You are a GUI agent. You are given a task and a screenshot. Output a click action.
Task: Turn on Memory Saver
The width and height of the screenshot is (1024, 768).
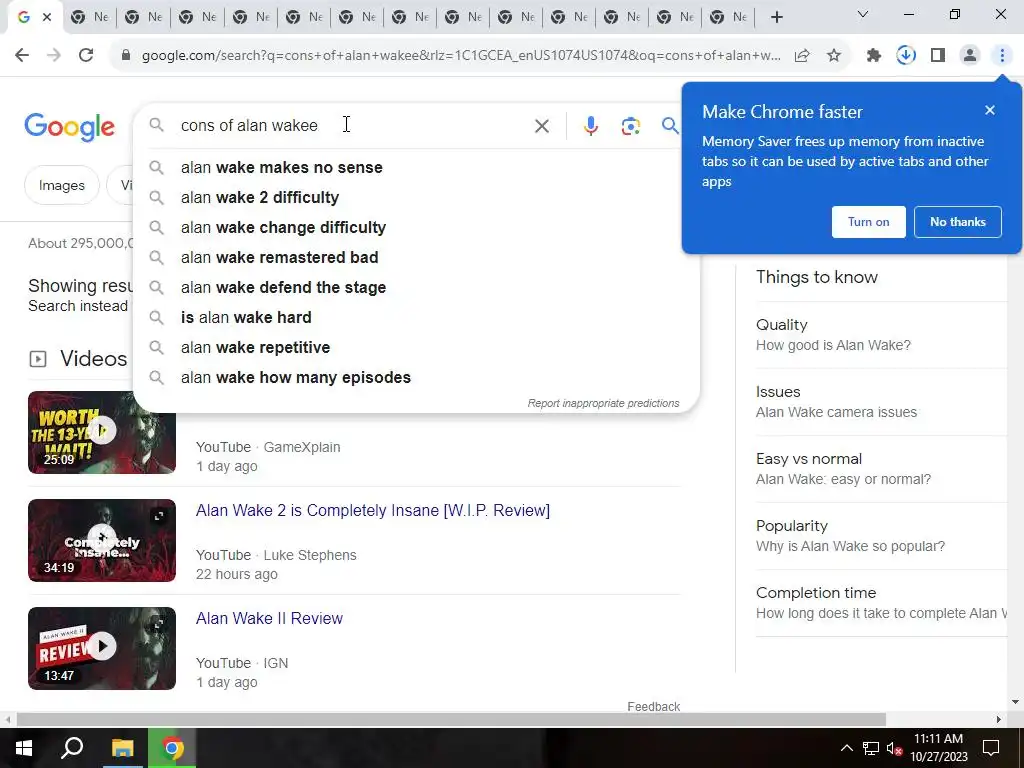(x=868, y=222)
